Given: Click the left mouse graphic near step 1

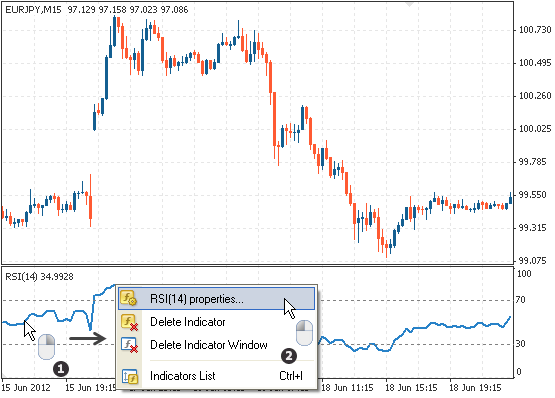Looking at the screenshot, I should coord(46,346).
